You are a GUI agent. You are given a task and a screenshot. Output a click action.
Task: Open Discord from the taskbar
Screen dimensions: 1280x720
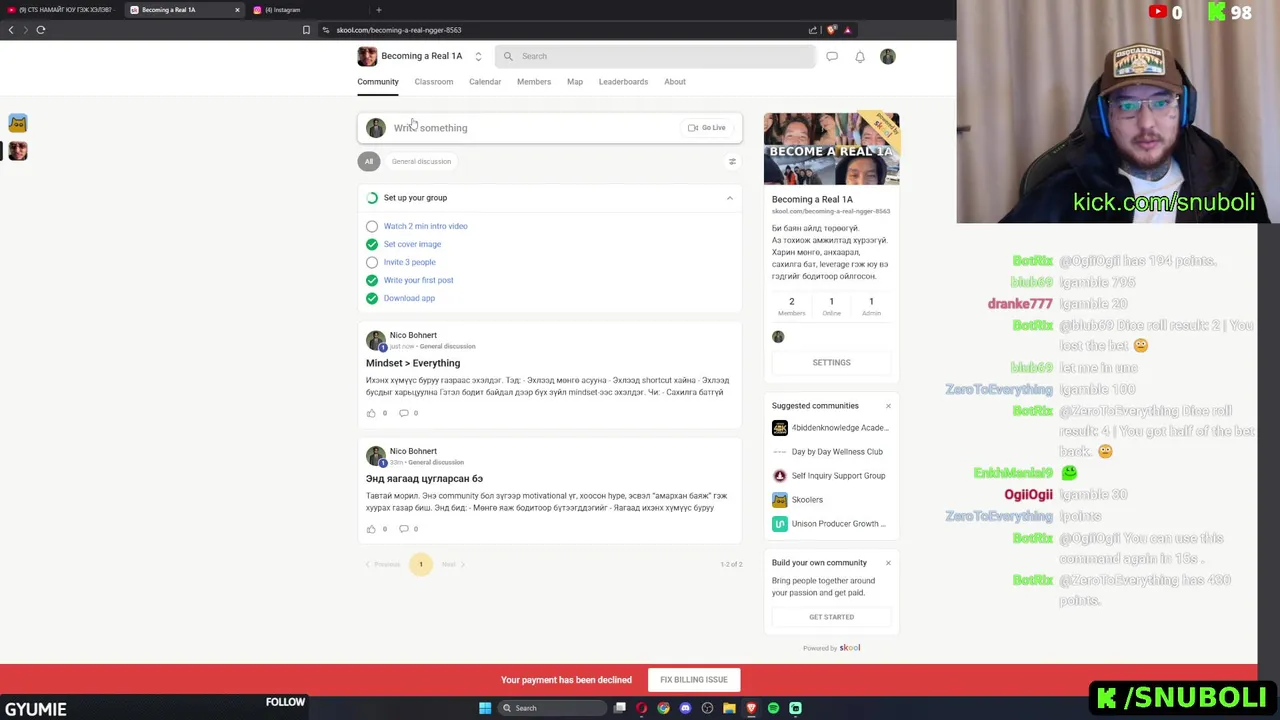[x=685, y=708]
